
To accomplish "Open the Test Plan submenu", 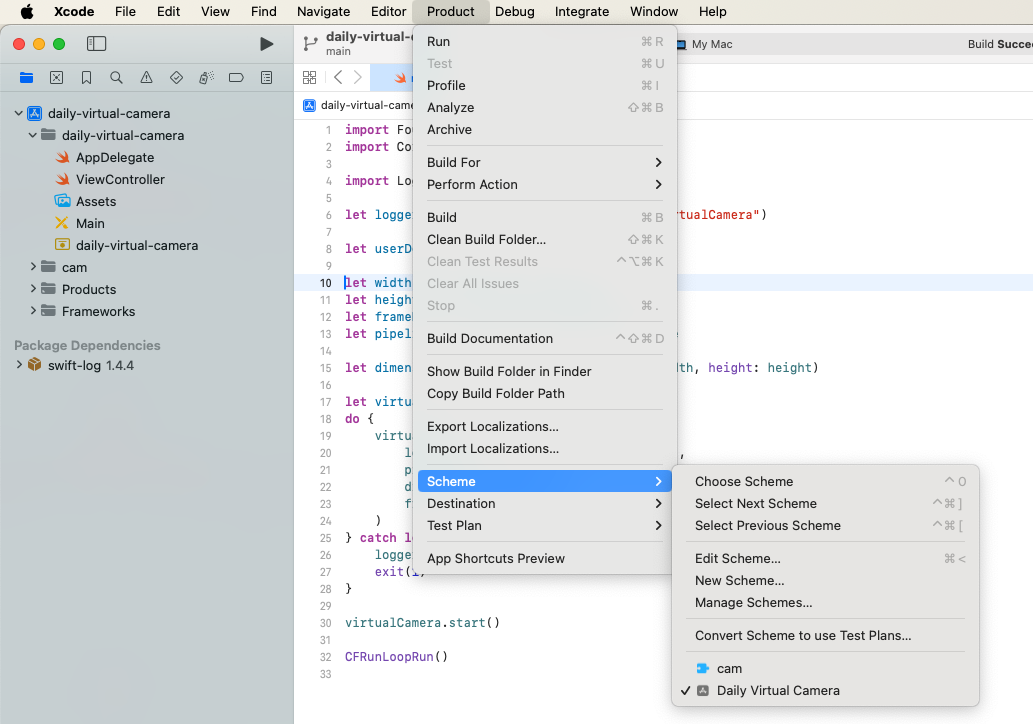I will (544, 526).
